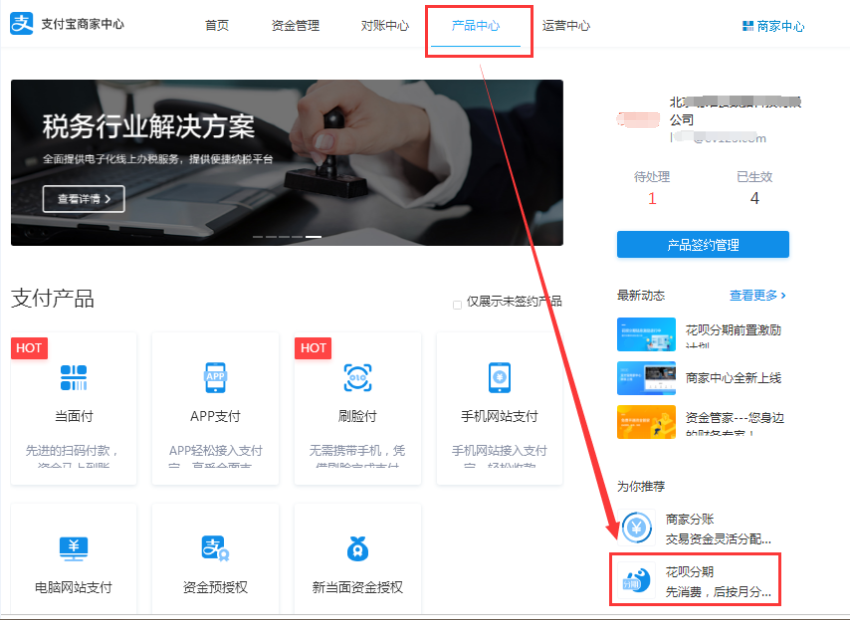Click the Alipay logo icon
This screenshot has height=620, width=850.
(22, 24)
